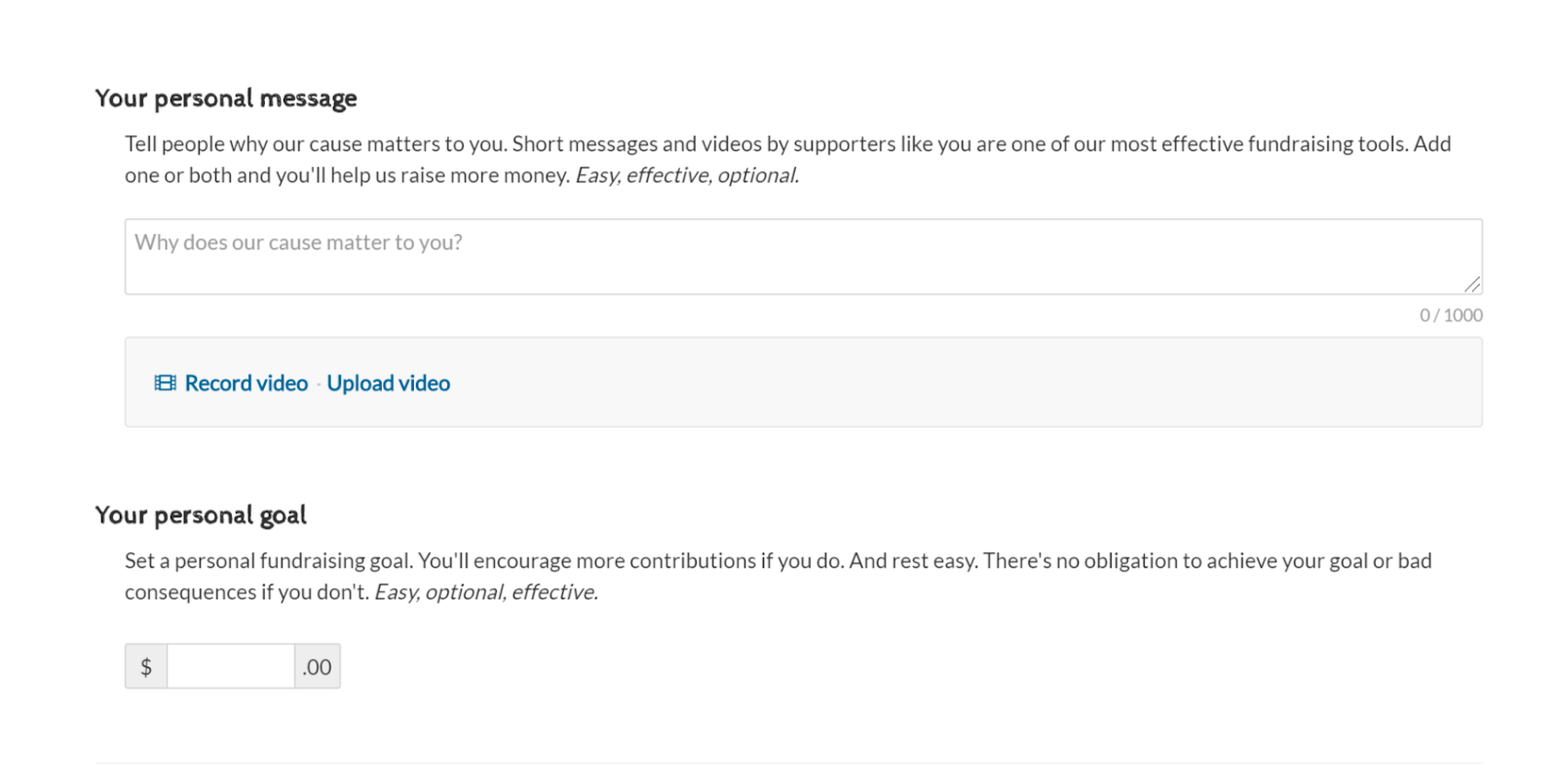Viewport: 1559px width, 784px height.
Task: Click the 'Why does our cause matter to you?' placeholder text
Action: [x=298, y=243]
